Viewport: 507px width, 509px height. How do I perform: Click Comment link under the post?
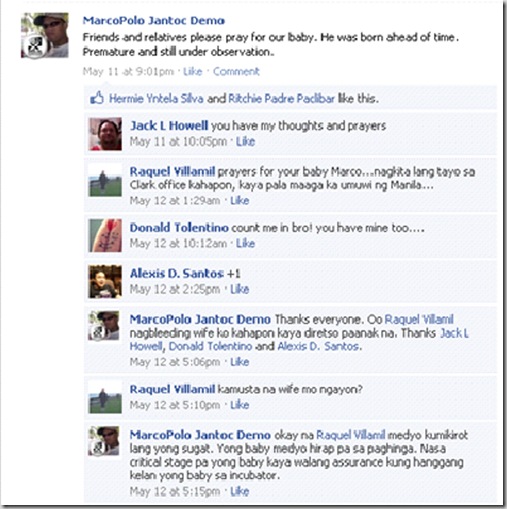236,71
